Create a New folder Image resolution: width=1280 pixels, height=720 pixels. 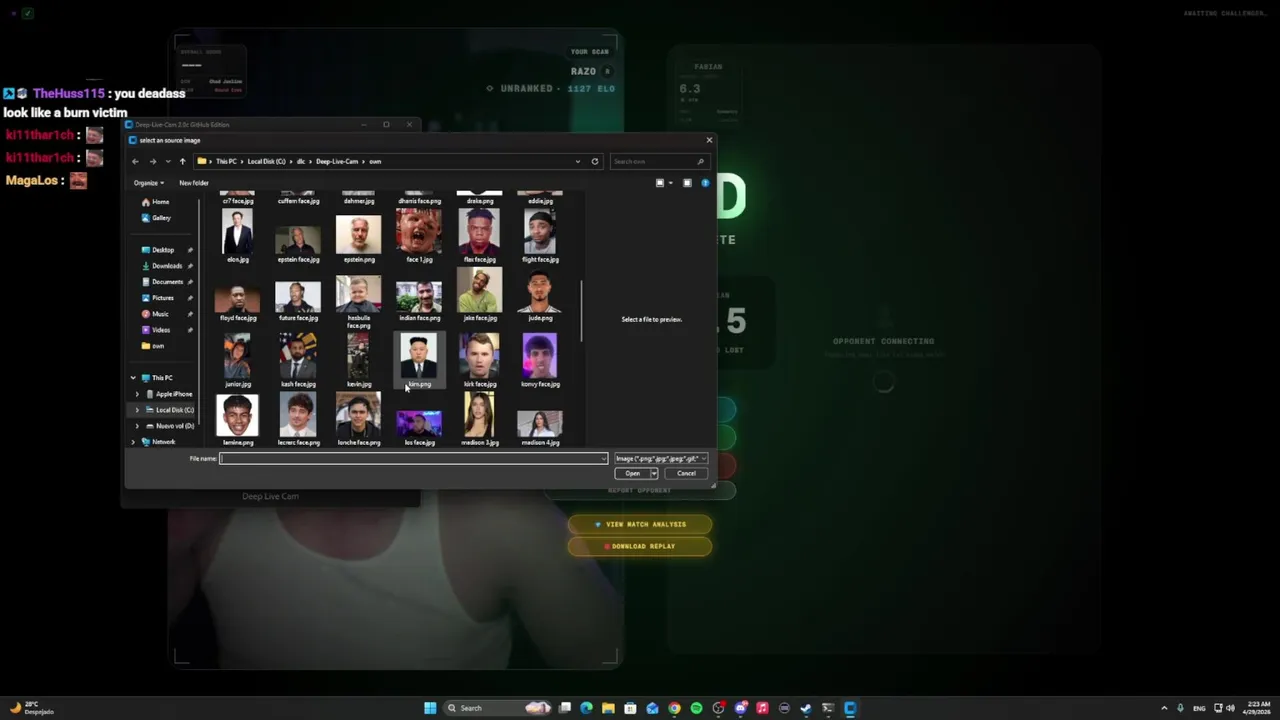194,183
